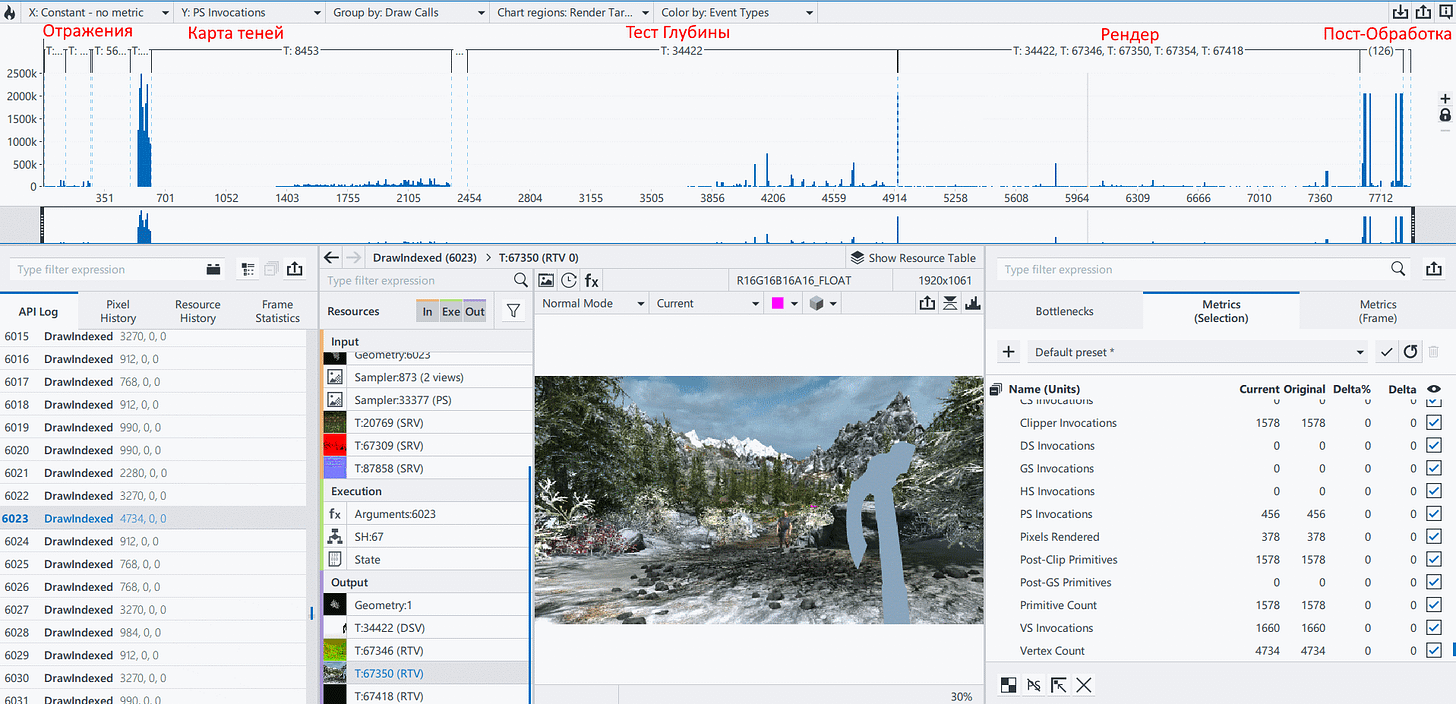Open Group by Draw Calls dropdown
The width and height of the screenshot is (1456, 704).
point(408,13)
